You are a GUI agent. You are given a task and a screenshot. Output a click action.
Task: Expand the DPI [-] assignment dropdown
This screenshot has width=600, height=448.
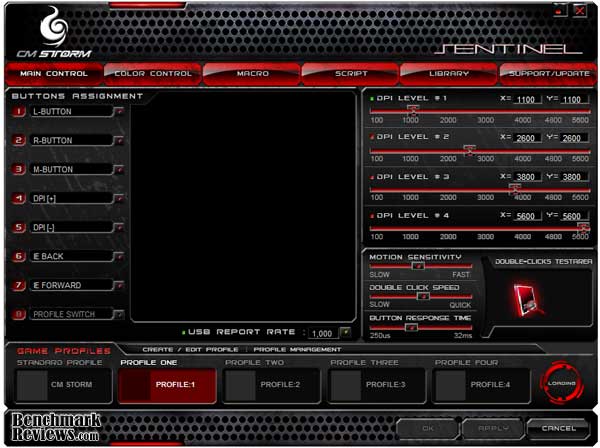(119, 228)
